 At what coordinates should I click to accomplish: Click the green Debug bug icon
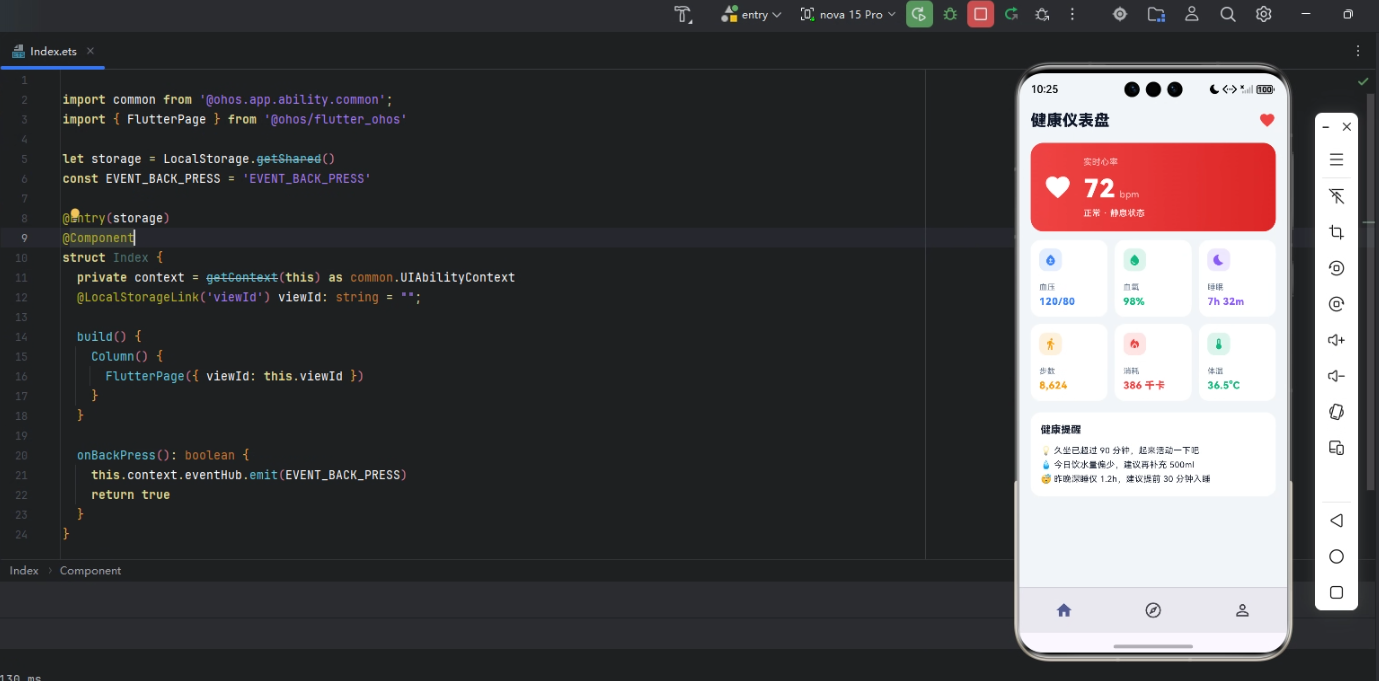950,14
